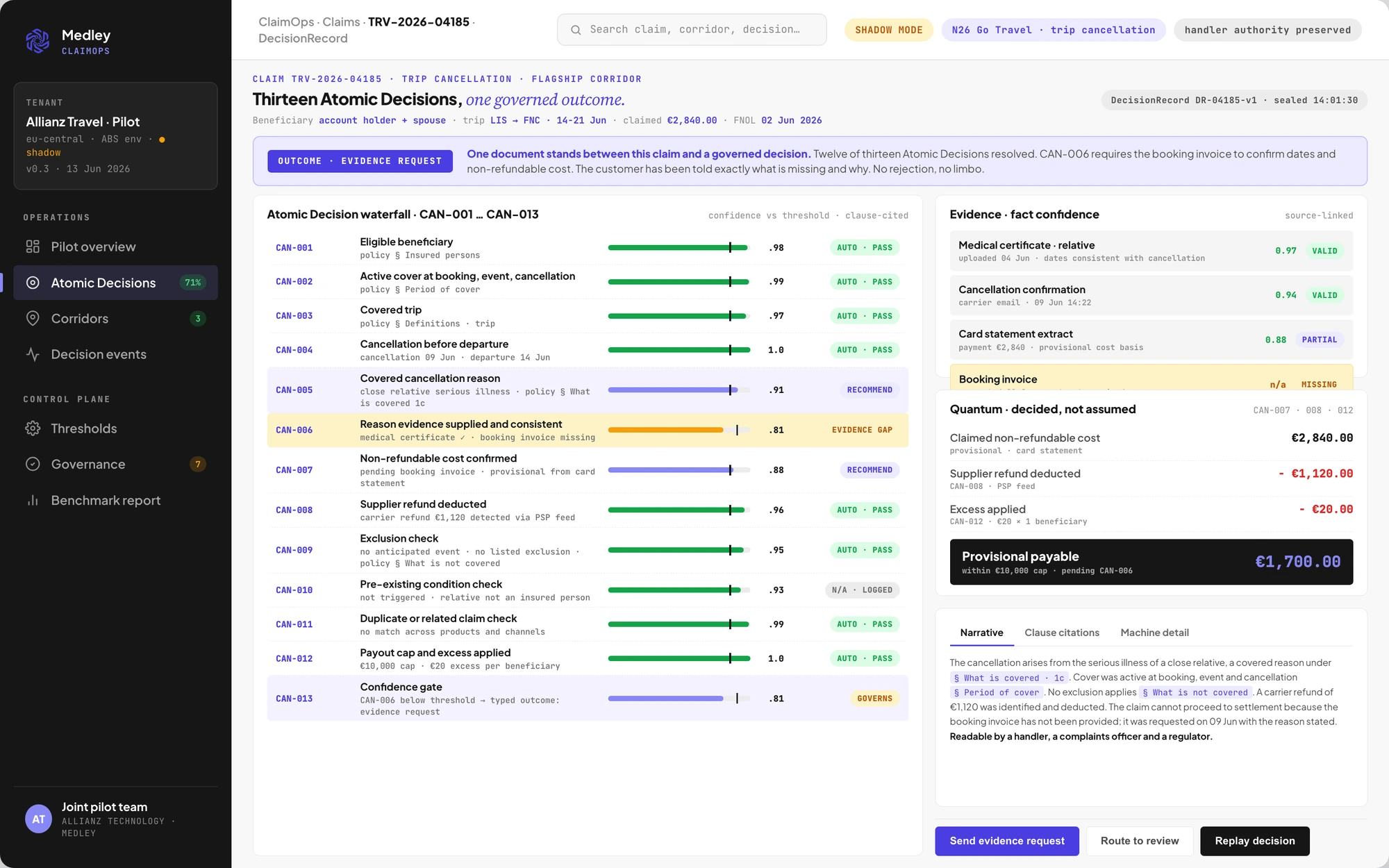Open the Pilot overview page
The height and width of the screenshot is (868, 1389).
pos(115,247)
